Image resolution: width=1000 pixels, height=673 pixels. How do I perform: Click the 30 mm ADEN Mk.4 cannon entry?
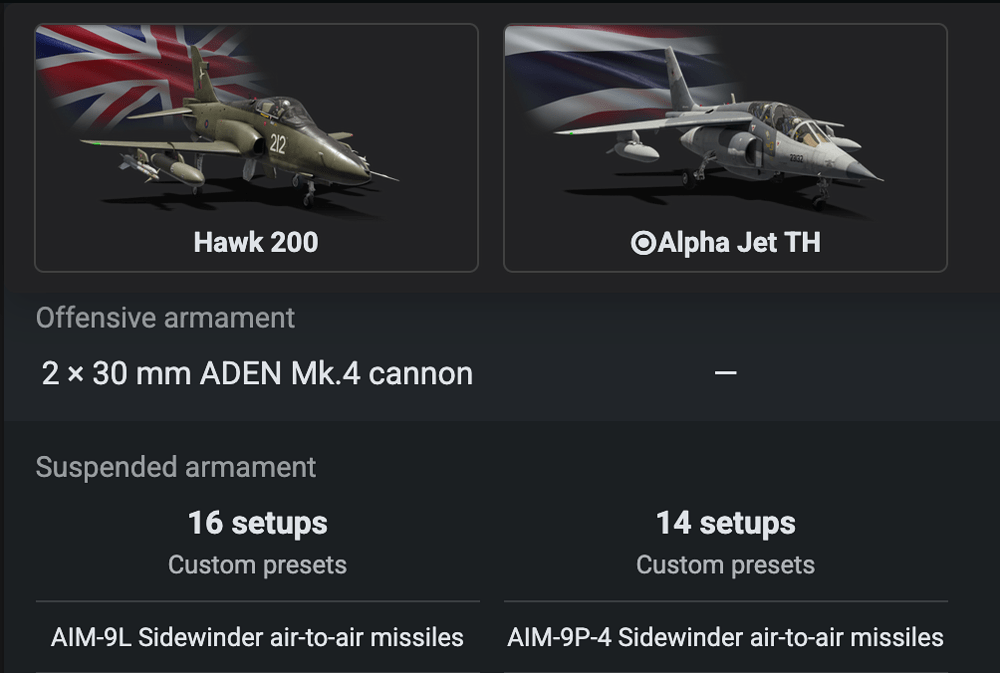tap(257, 374)
